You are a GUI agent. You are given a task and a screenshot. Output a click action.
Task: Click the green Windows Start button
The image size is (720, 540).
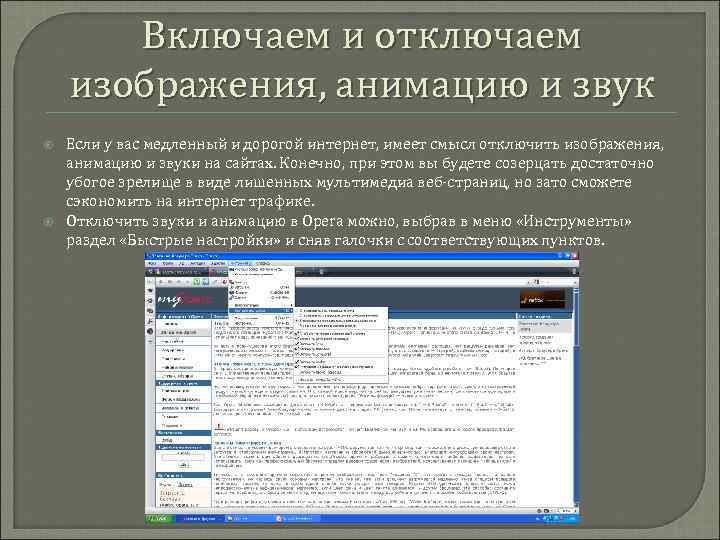[x=159, y=518]
